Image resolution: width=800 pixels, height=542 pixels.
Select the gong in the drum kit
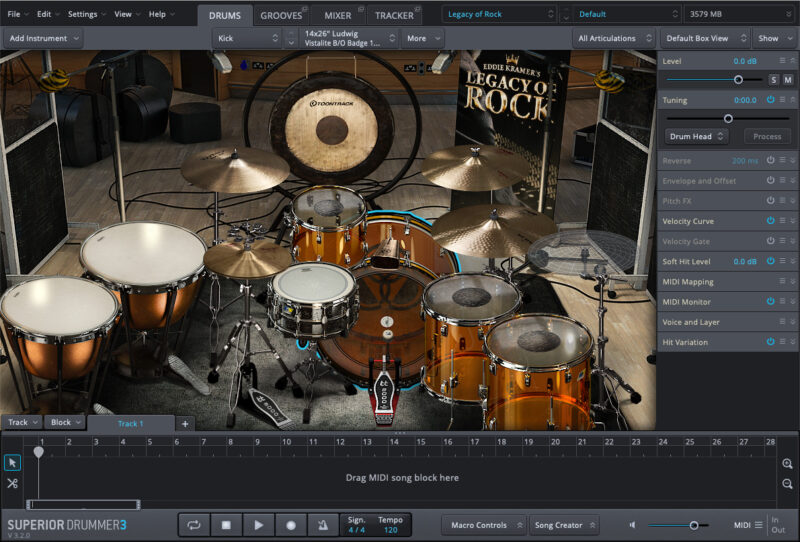pos(332,129)
